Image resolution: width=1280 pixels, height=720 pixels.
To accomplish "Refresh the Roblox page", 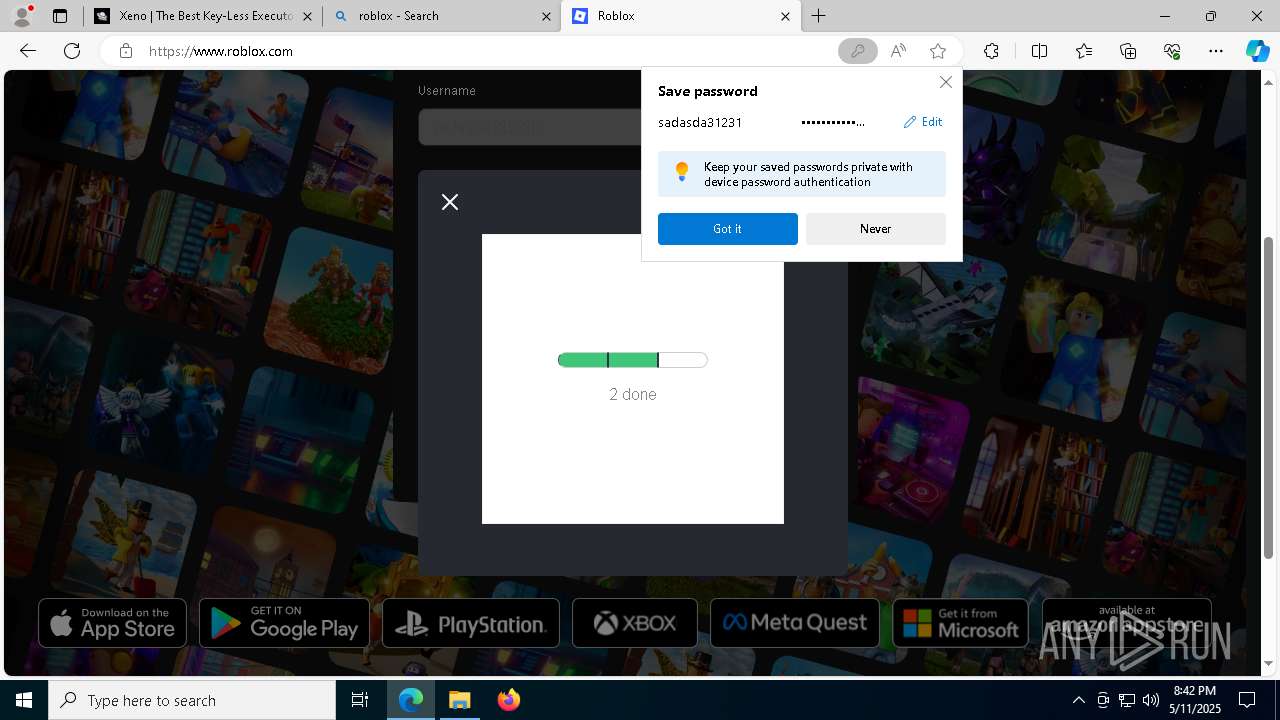I will [72, 51].
